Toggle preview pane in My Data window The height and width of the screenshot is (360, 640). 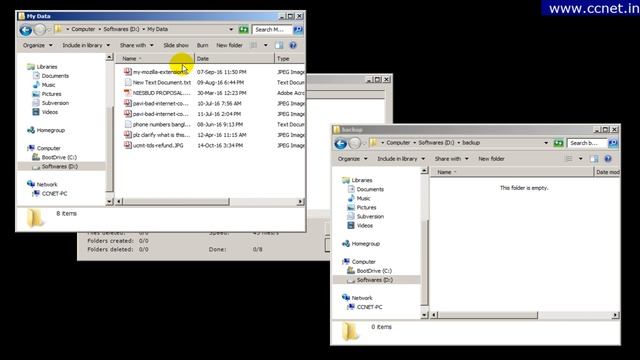(279, 45)
